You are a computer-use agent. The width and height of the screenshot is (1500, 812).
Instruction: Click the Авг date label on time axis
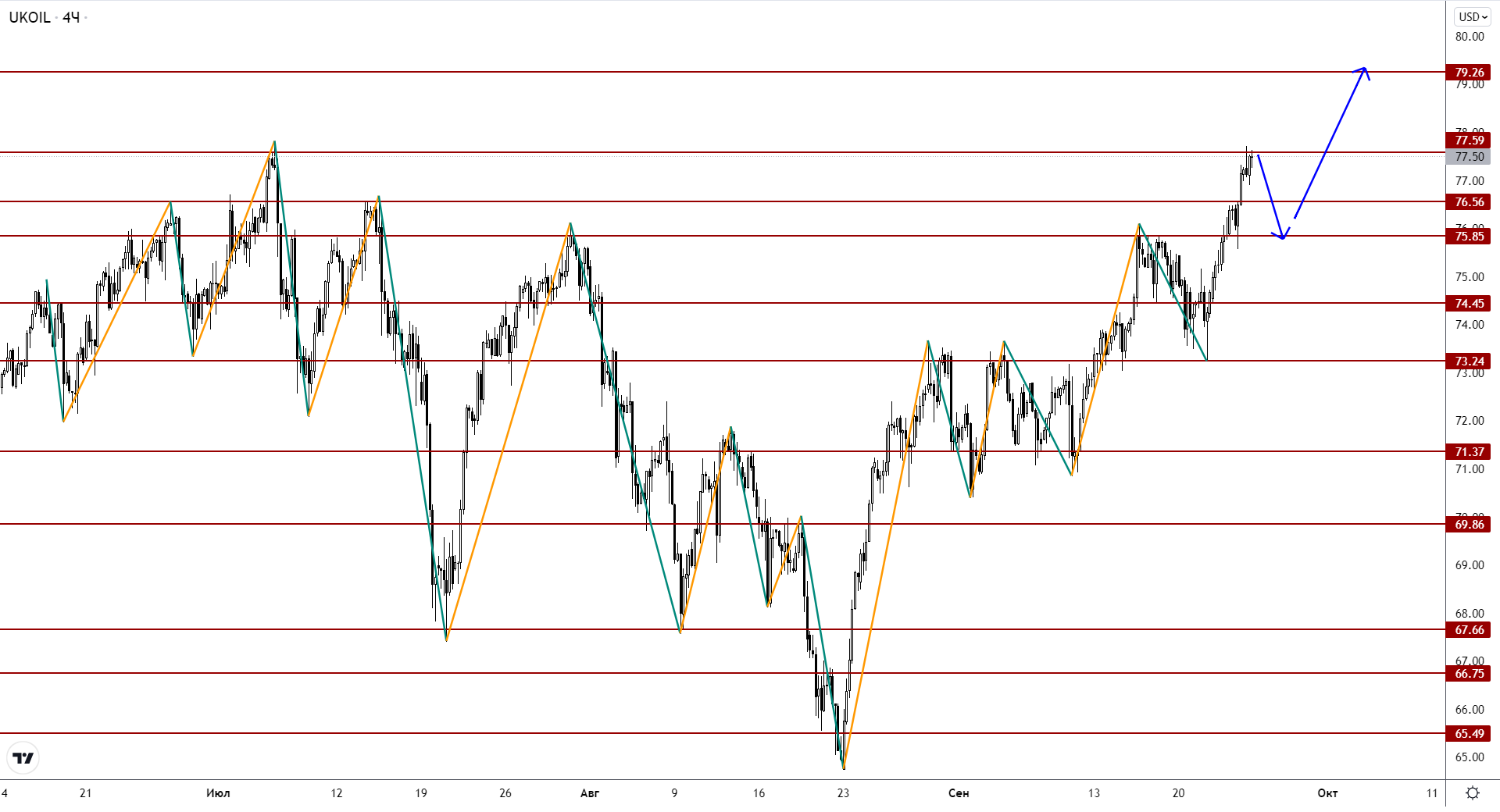coord(590,793)
